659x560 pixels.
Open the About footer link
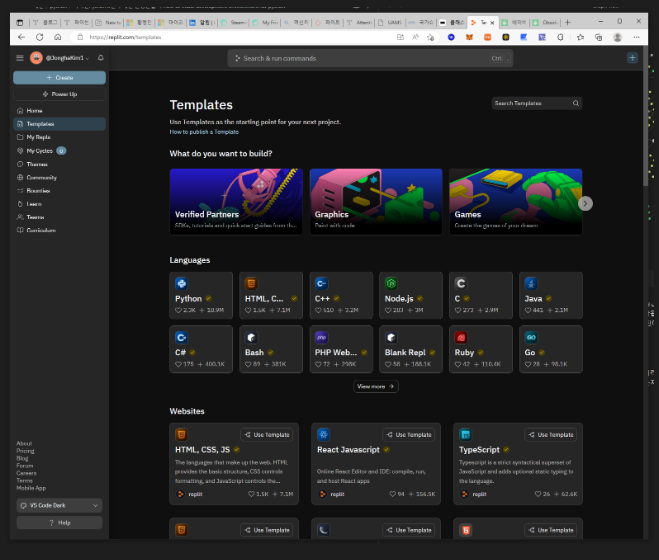[24, 443]
